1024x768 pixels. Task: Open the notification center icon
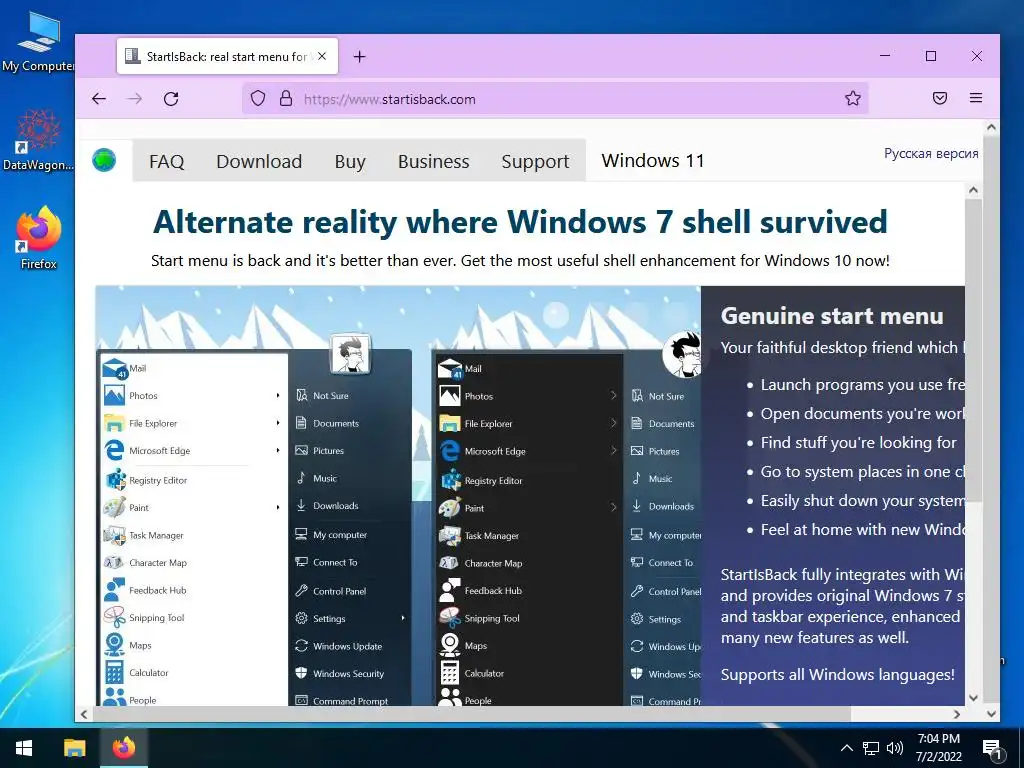click(x=992, y=749)
